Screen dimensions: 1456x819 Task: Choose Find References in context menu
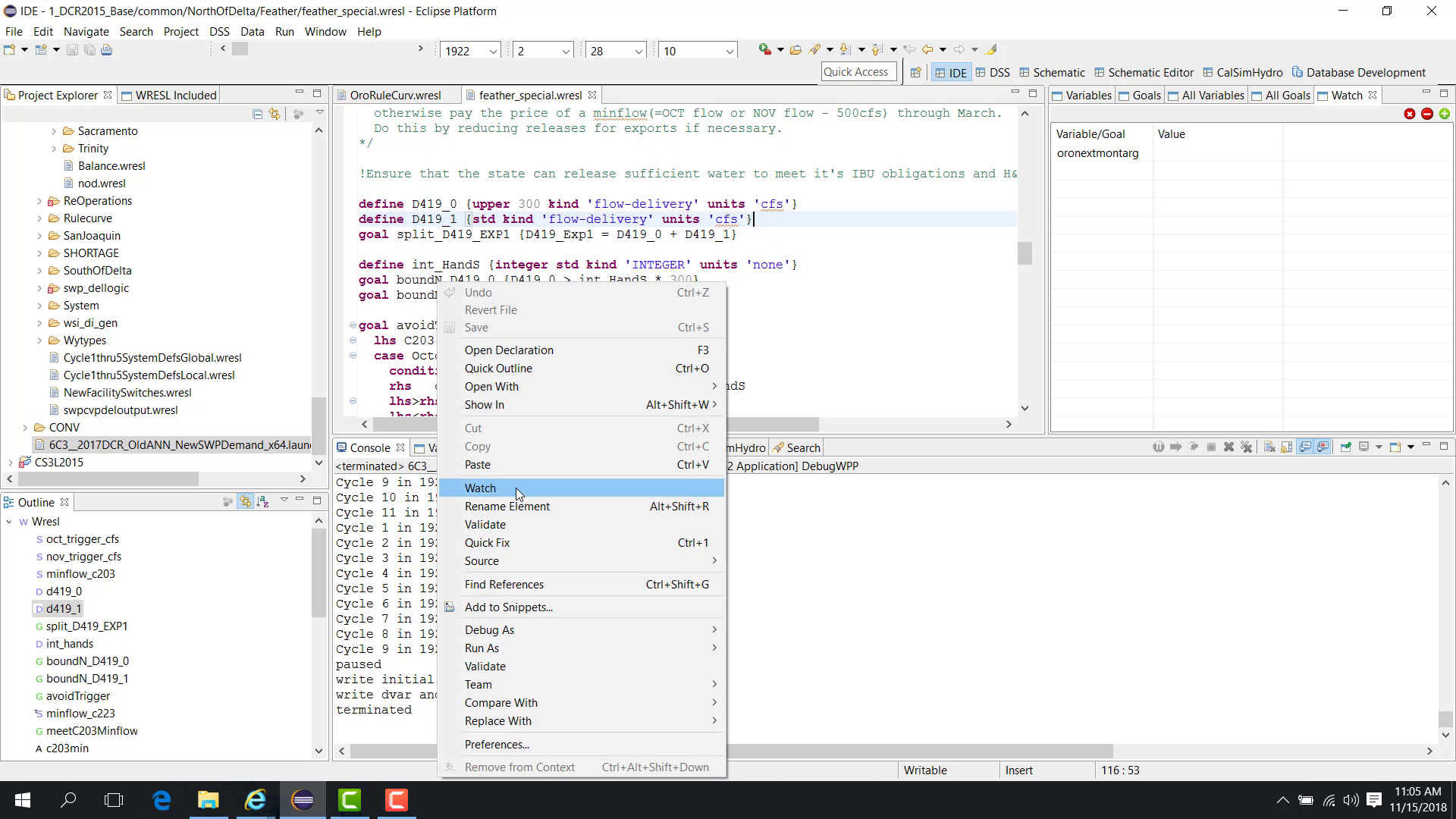(x=582, y=585)
